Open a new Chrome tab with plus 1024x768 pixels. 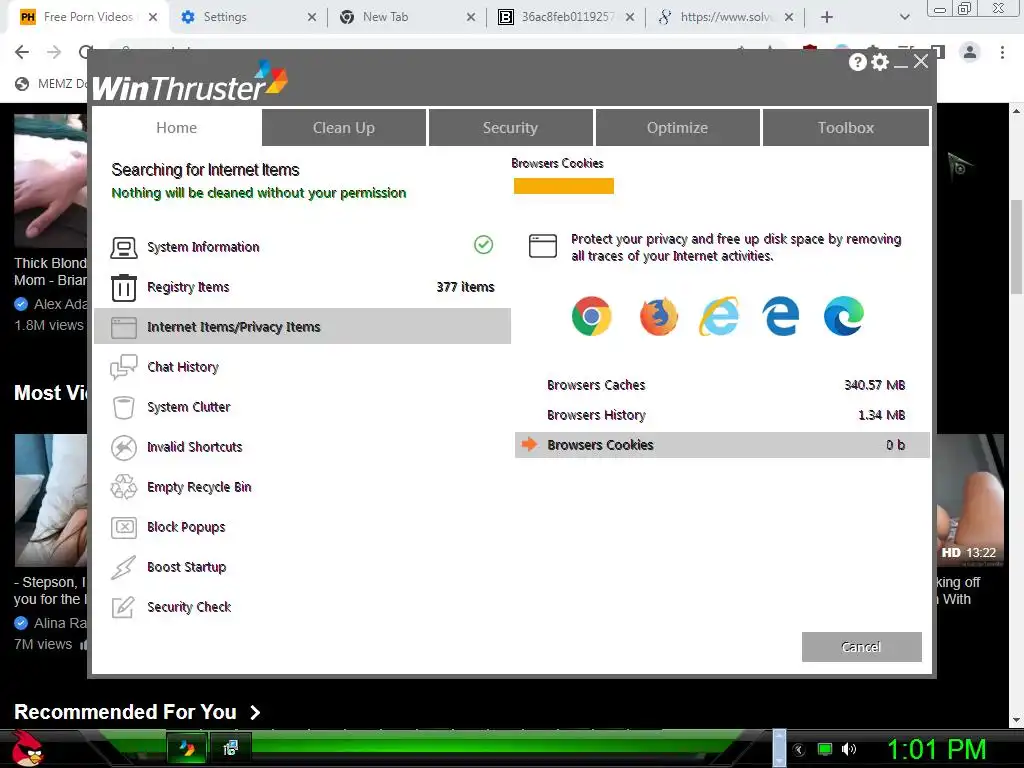pyautogui.click(x=827, y=17)
